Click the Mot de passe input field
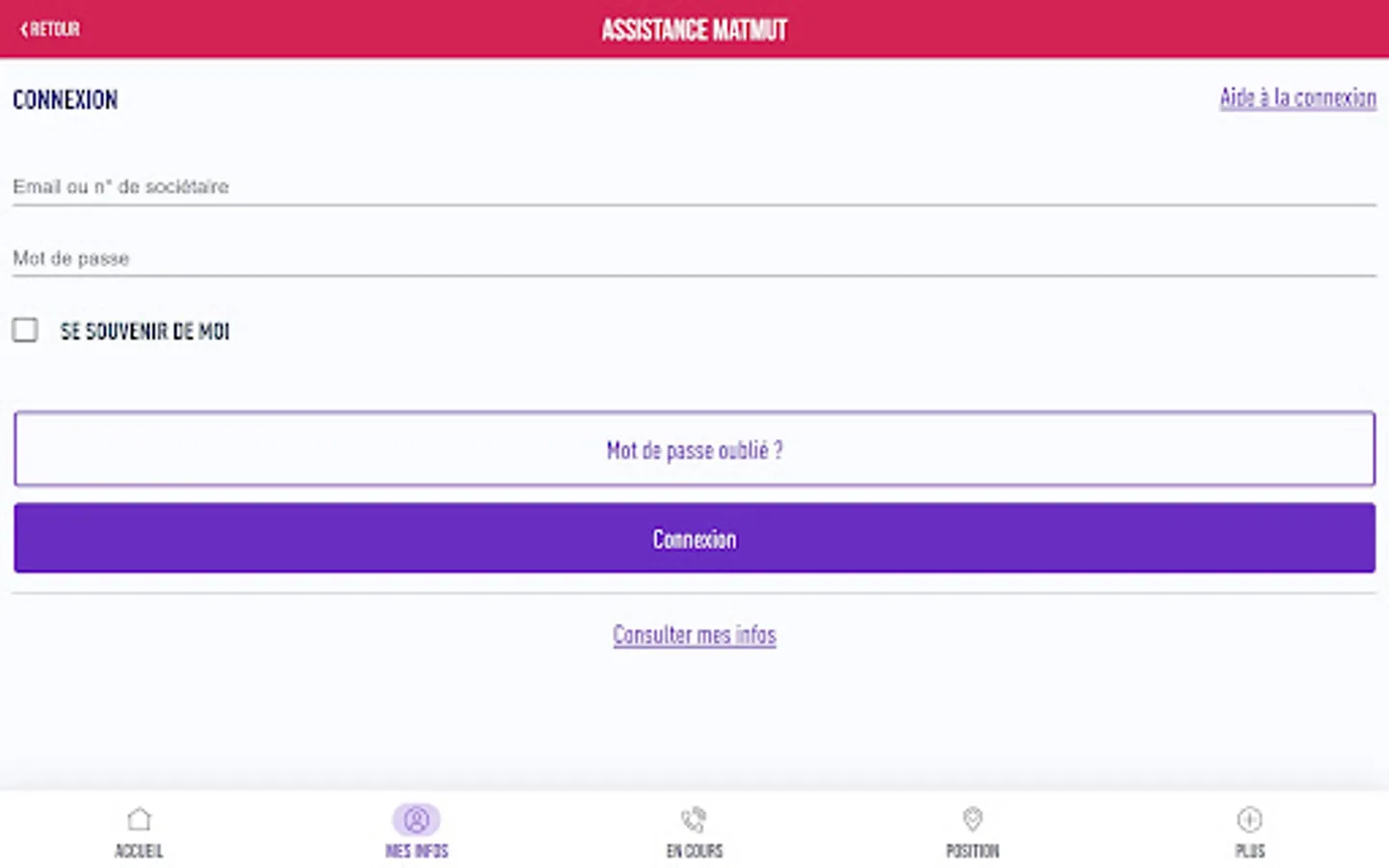 pos(694,258)
